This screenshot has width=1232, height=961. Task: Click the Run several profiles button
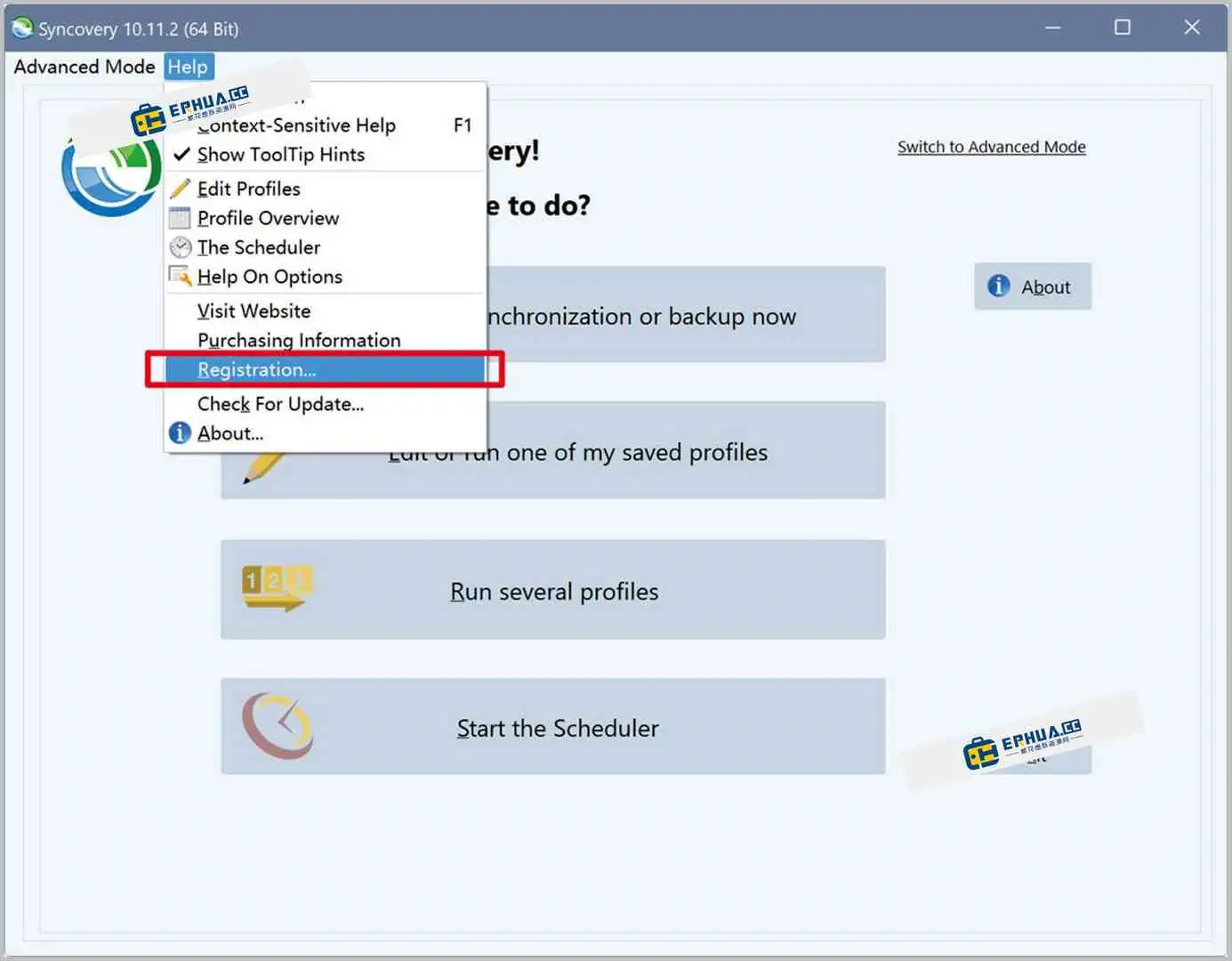(x=553, y=591)
